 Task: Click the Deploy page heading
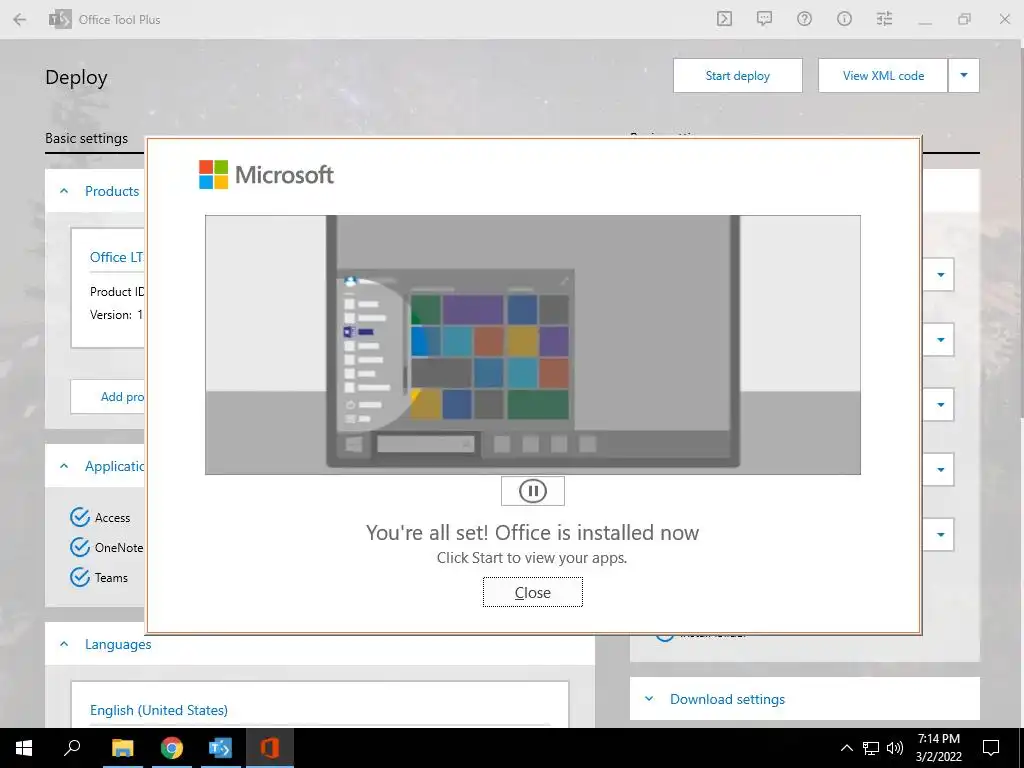tap(76, 77)
